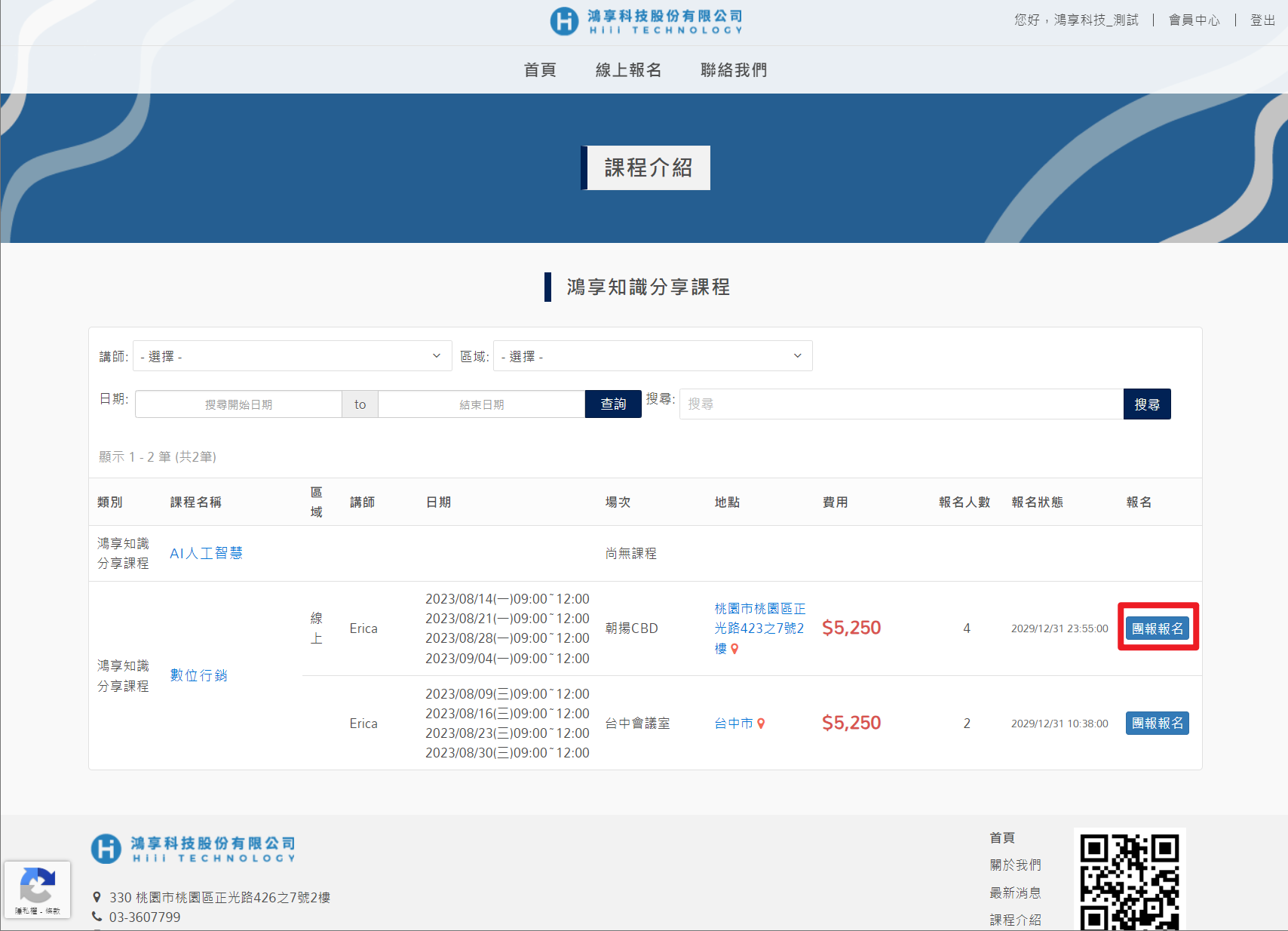Screen dimensions: 1288x931
Task: Open the 線上報名 navigation menu
Action: pyautogui.click(x=628, y=70)
